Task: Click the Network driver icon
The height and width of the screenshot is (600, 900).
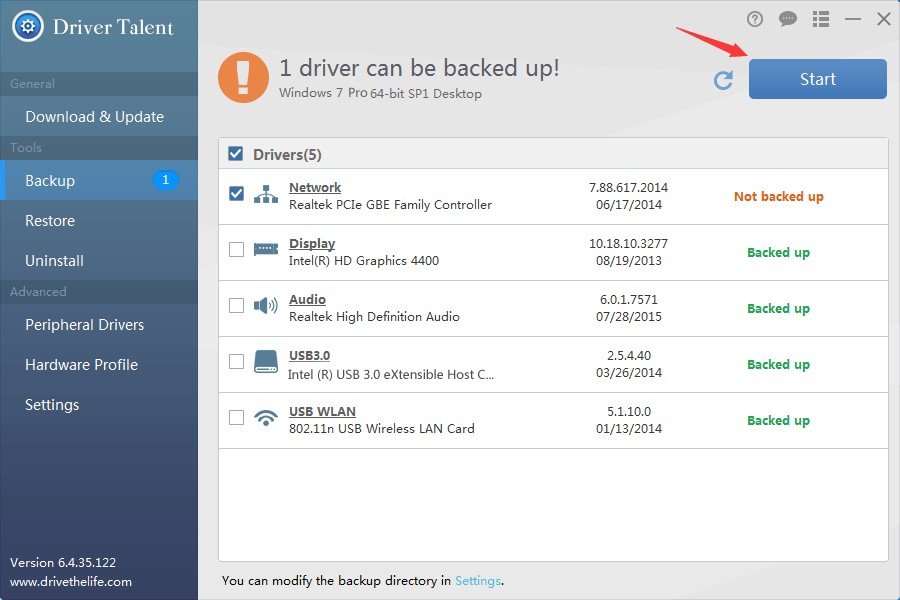Action: click(x=266, y=195)
